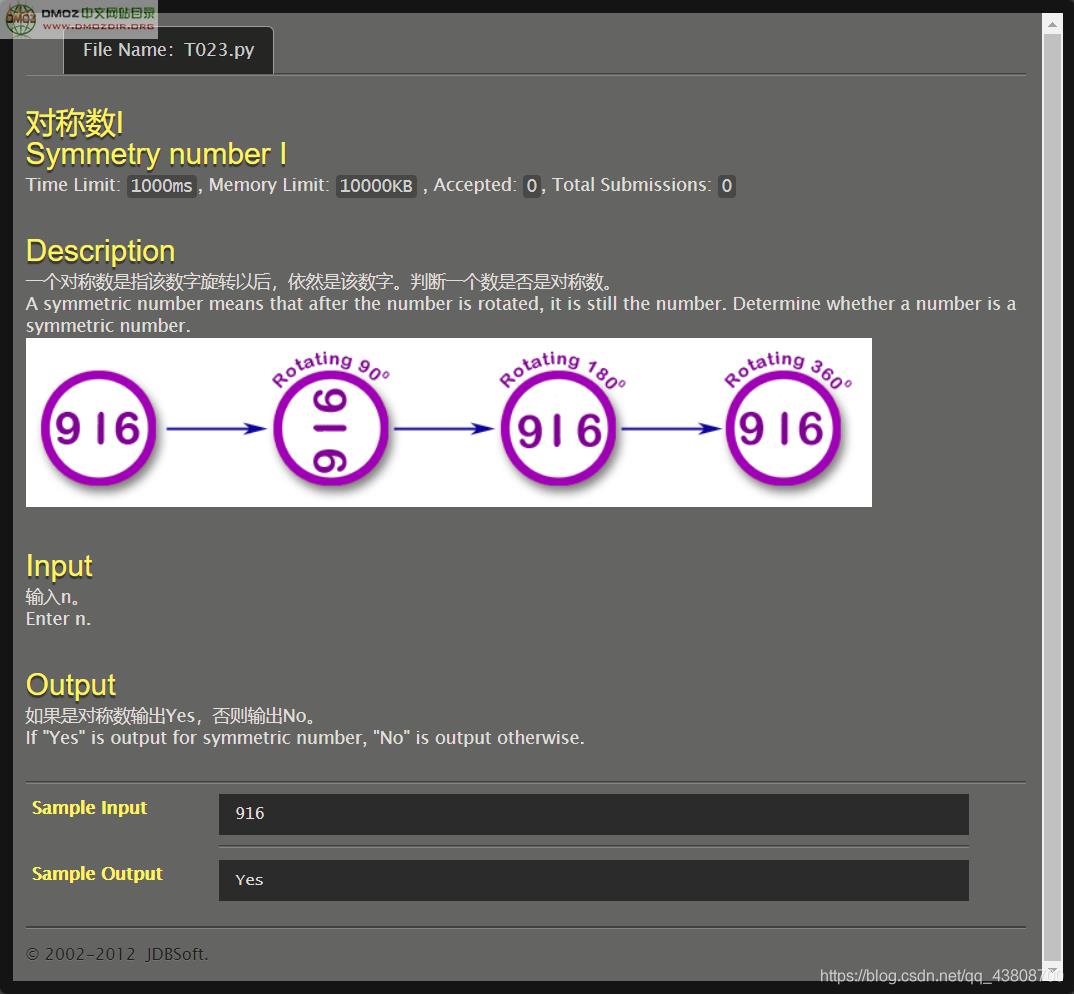Click the Total Submissions 0 value
Image resolution: width=1074 pixels, height=995 pixels.
pos(727,186)
